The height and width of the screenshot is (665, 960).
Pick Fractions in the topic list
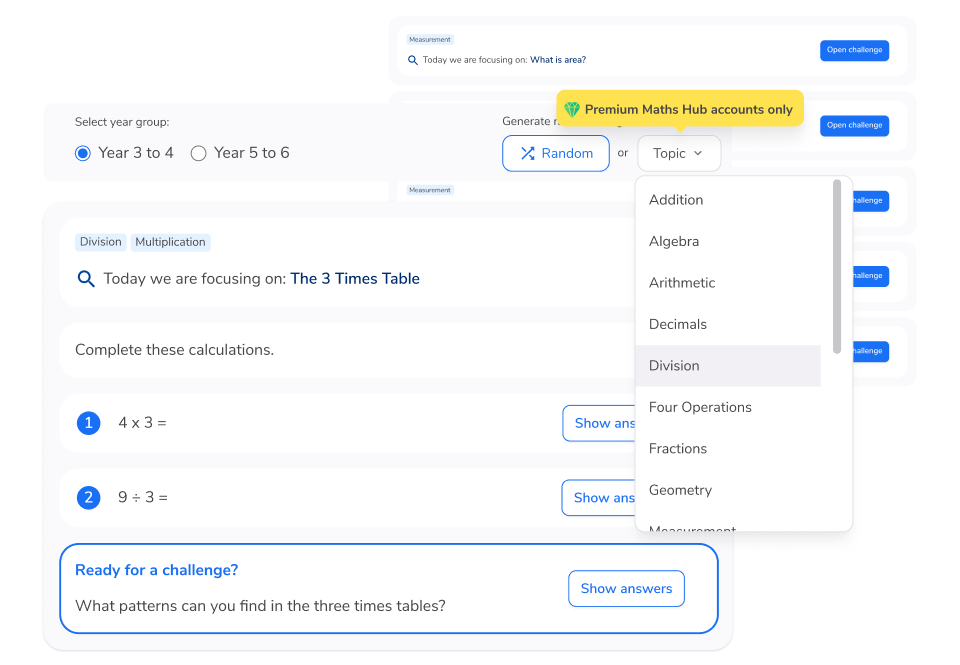tap(678, 449)
